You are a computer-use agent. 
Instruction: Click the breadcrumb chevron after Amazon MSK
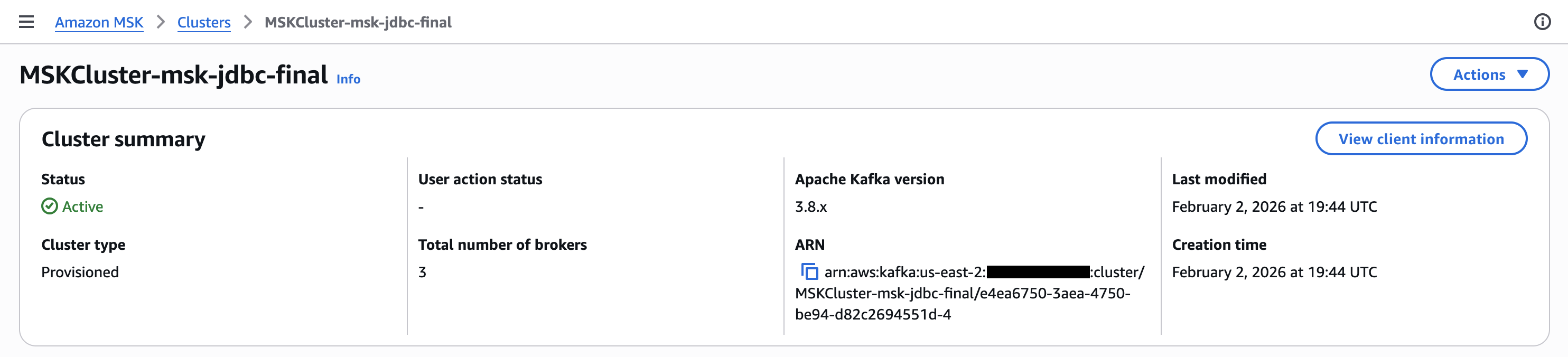[x=161, y=23]
